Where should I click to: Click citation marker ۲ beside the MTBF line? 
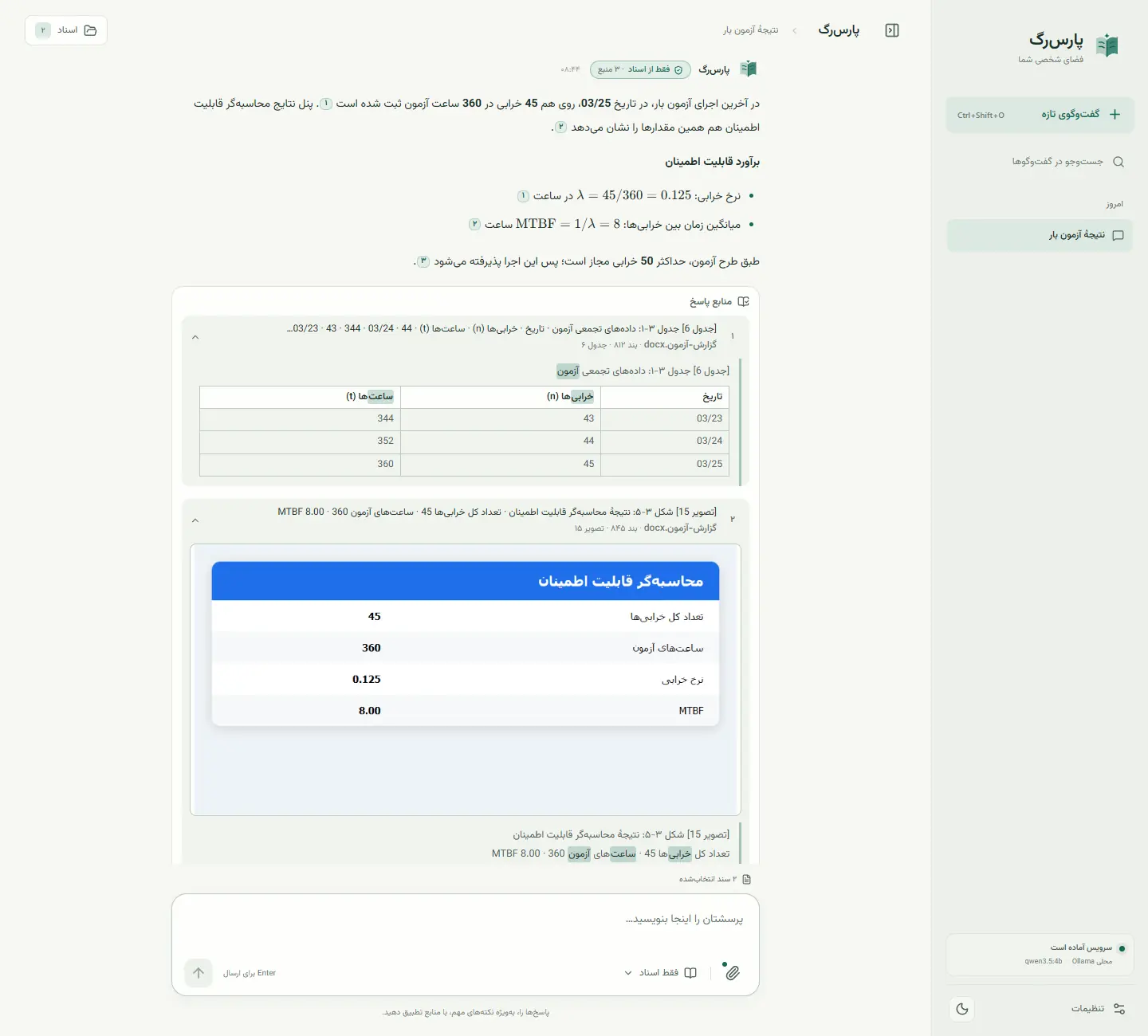click(x=474, y=225)
